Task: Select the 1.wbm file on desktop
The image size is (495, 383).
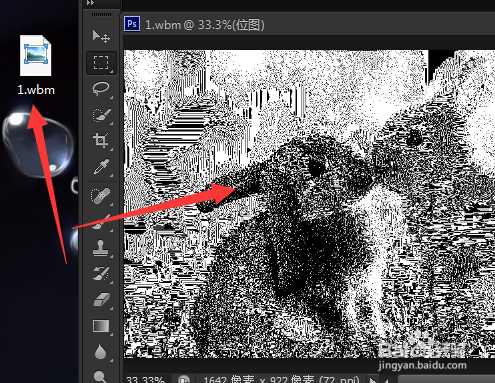Action: [36, 65]
